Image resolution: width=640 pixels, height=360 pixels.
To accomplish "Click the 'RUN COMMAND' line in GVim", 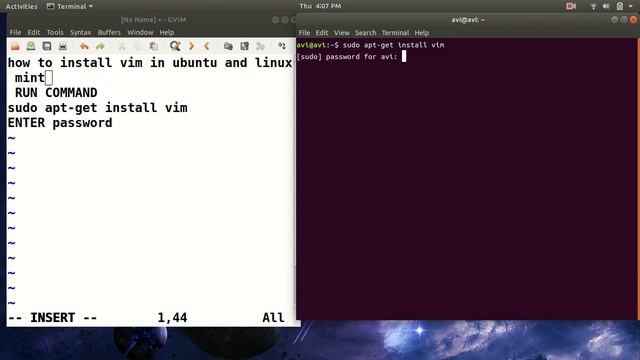I will click(56, 93).
